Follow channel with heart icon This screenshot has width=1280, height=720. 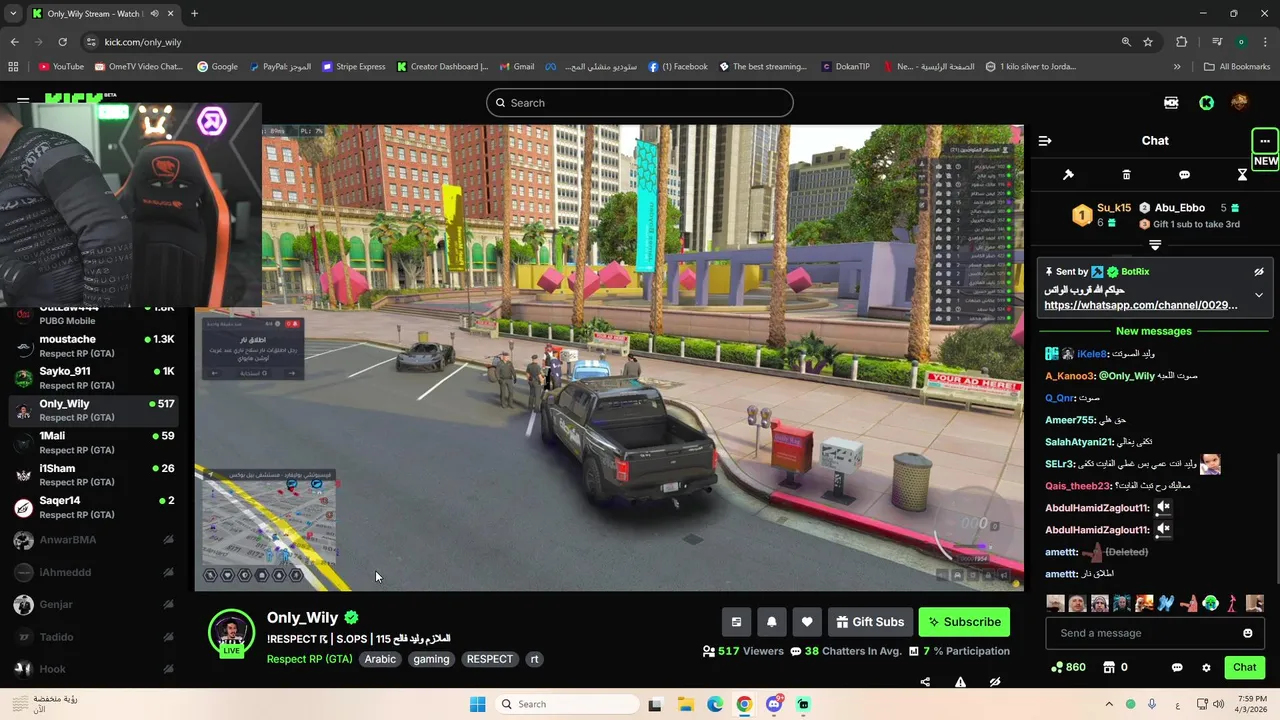(807, 622)
